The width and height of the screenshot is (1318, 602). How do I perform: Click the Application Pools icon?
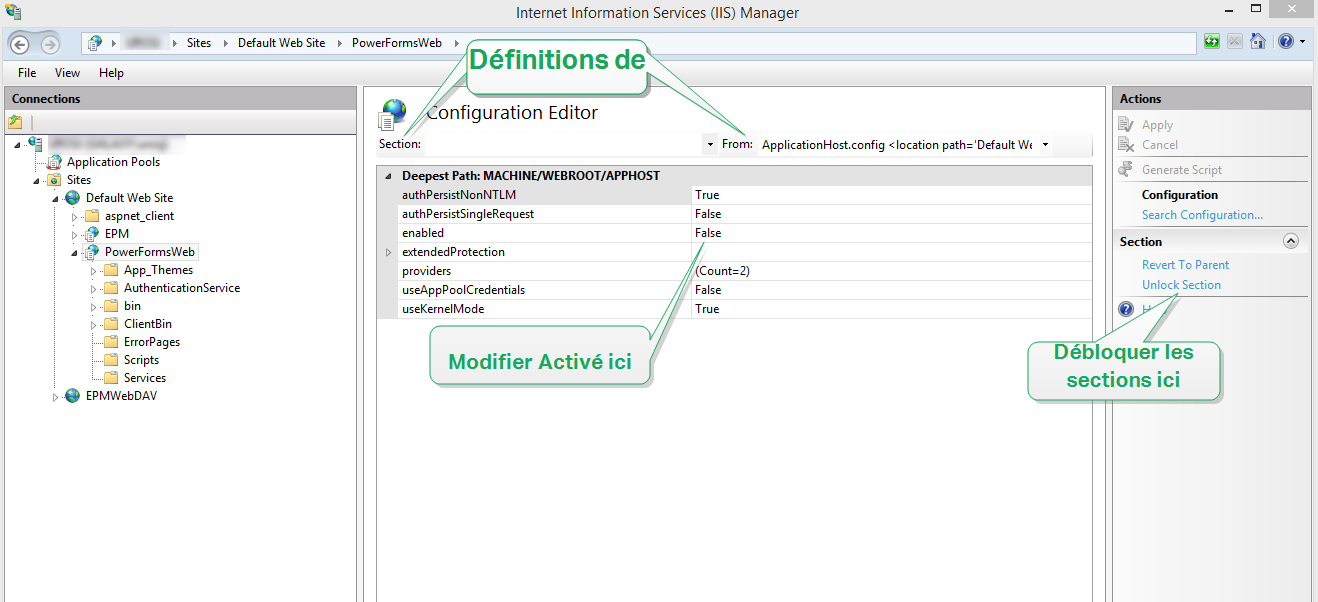click(54, 162)
